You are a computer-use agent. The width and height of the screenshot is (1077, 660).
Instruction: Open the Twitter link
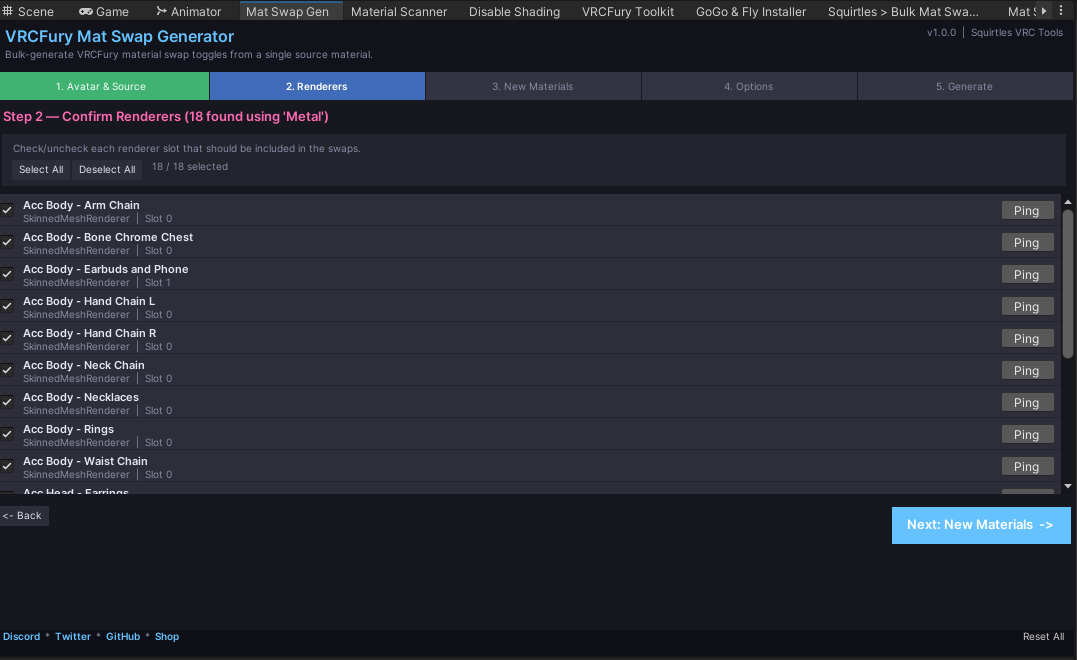coord(73,637)
